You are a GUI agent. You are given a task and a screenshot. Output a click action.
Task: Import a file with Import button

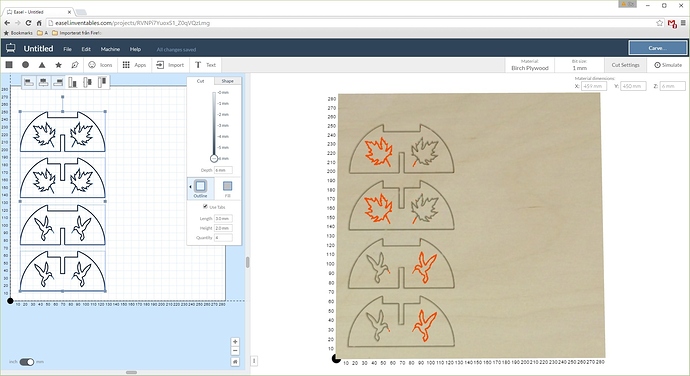[x=170, y=65]
